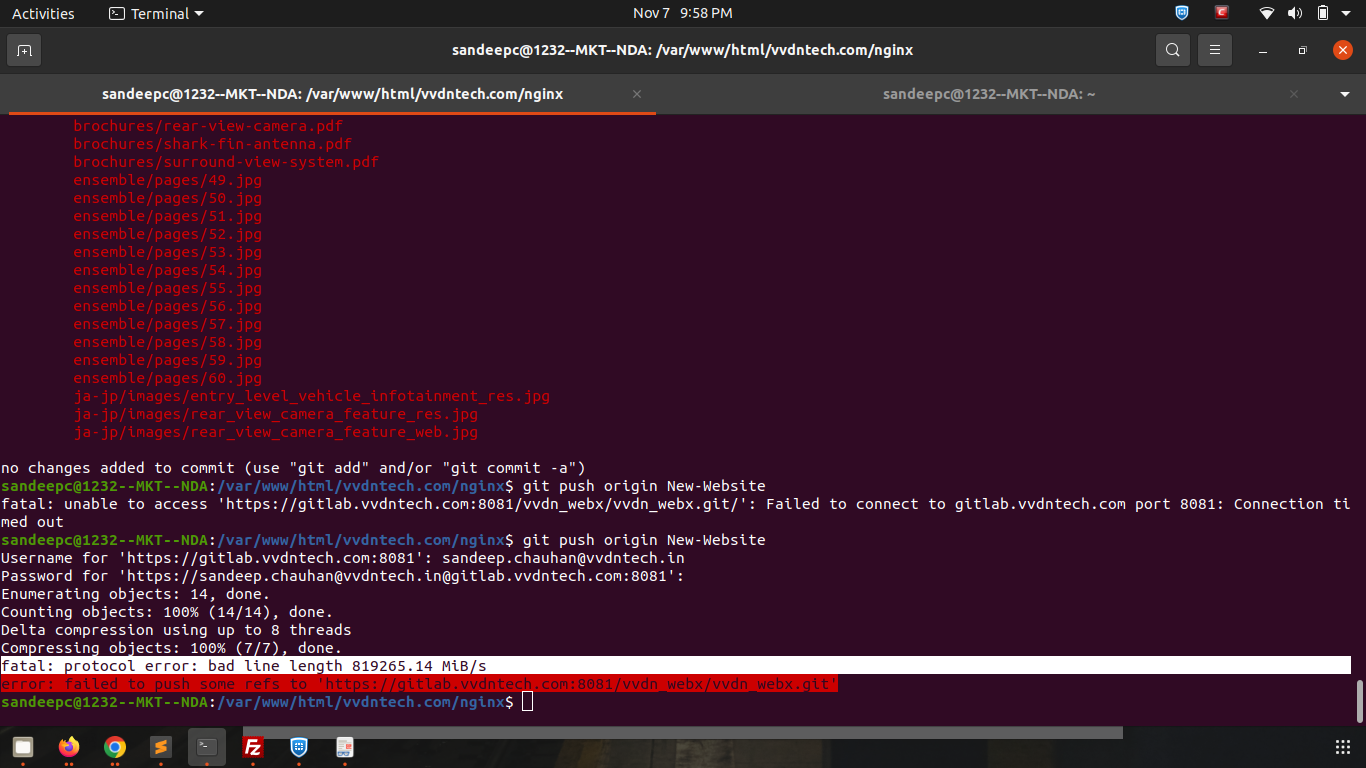Expand the system status menu arrow

click(1347, 13)
